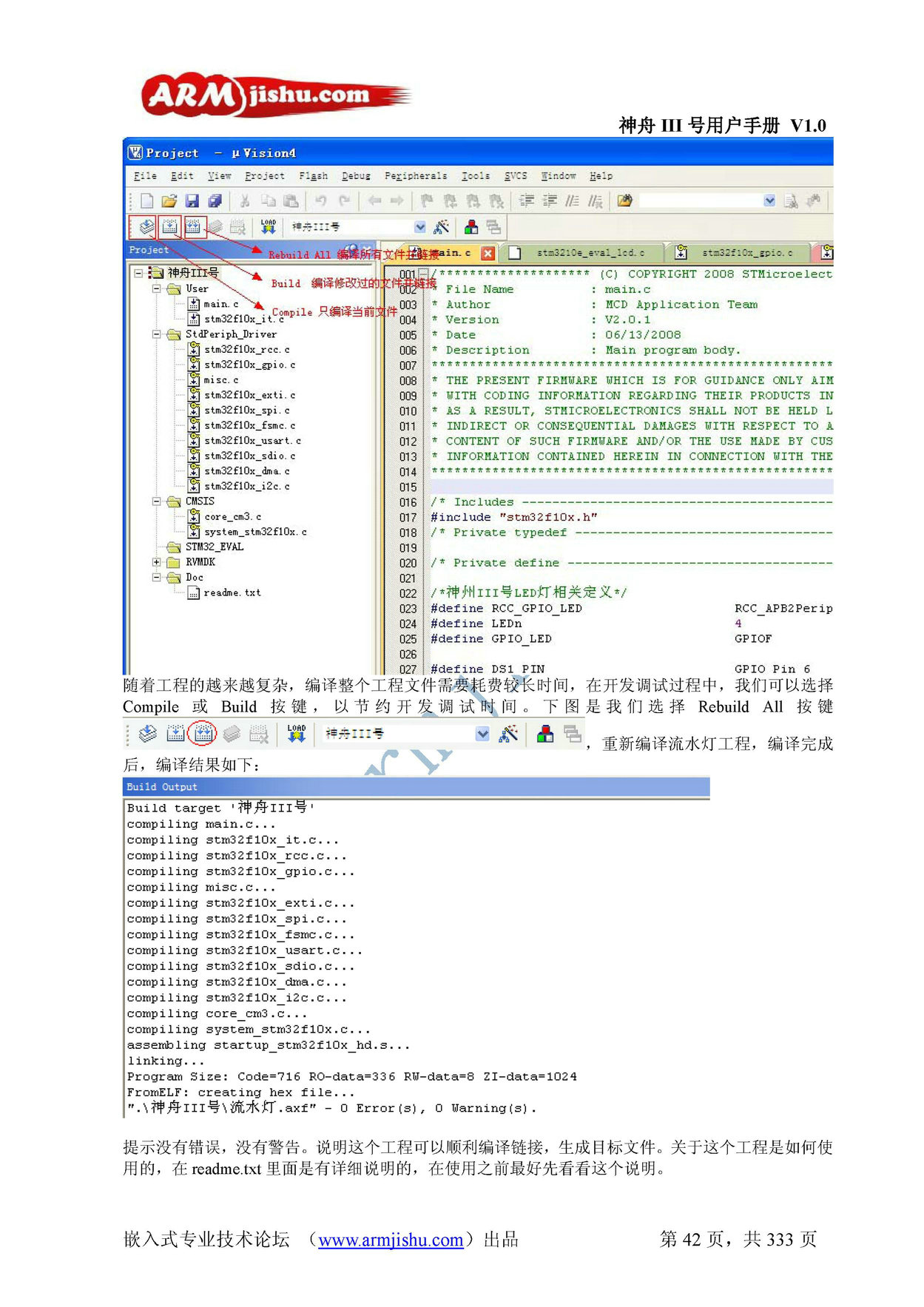This screenshot has height=1307, width=924.
Task: Click the Rebuild All icon in main window
Action: pos(193,227)
